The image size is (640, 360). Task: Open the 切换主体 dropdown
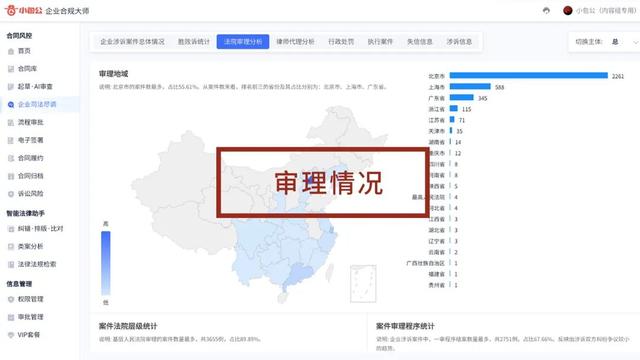606,42
